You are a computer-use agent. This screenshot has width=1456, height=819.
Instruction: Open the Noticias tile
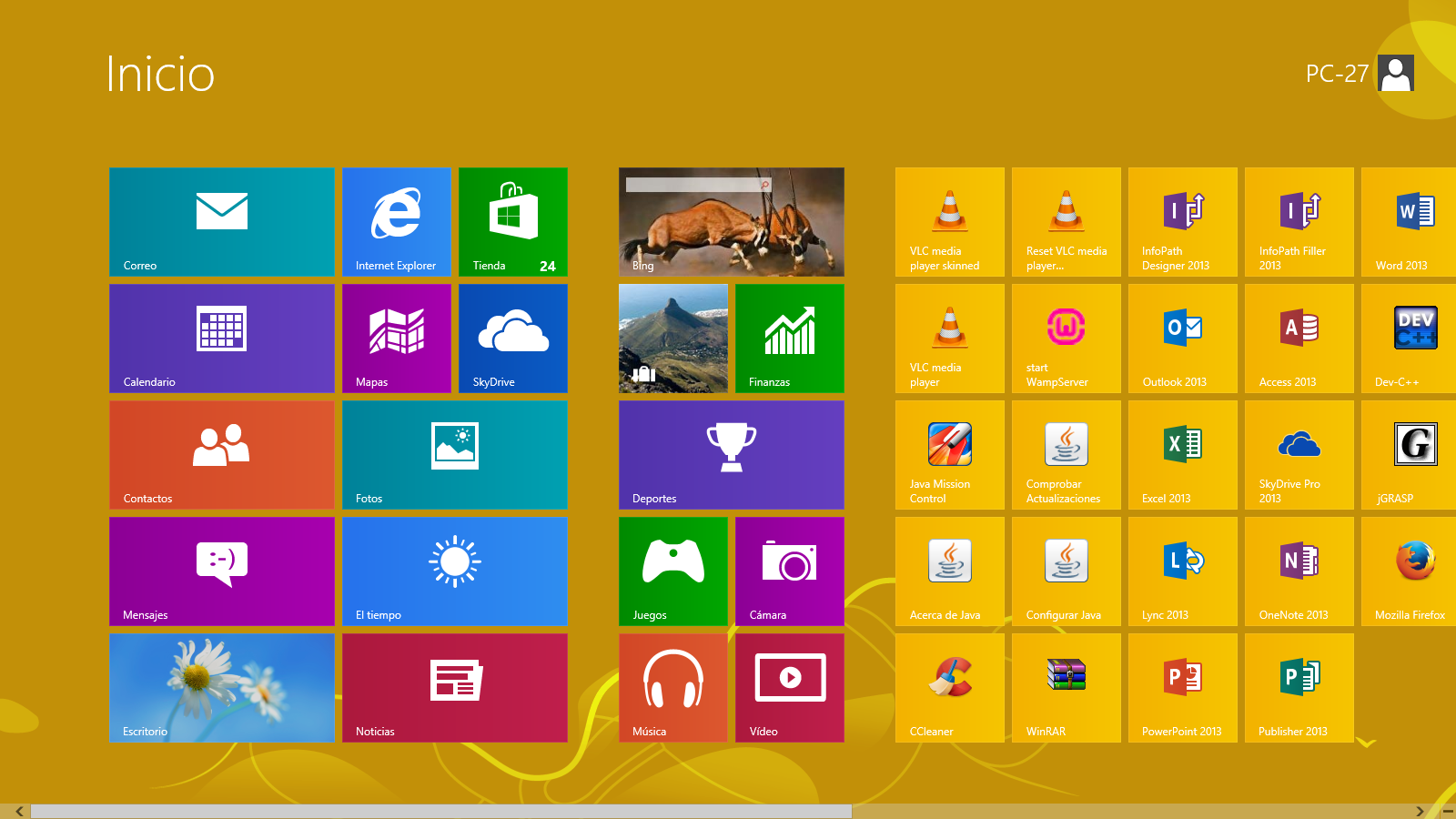[x=455, y=688]
